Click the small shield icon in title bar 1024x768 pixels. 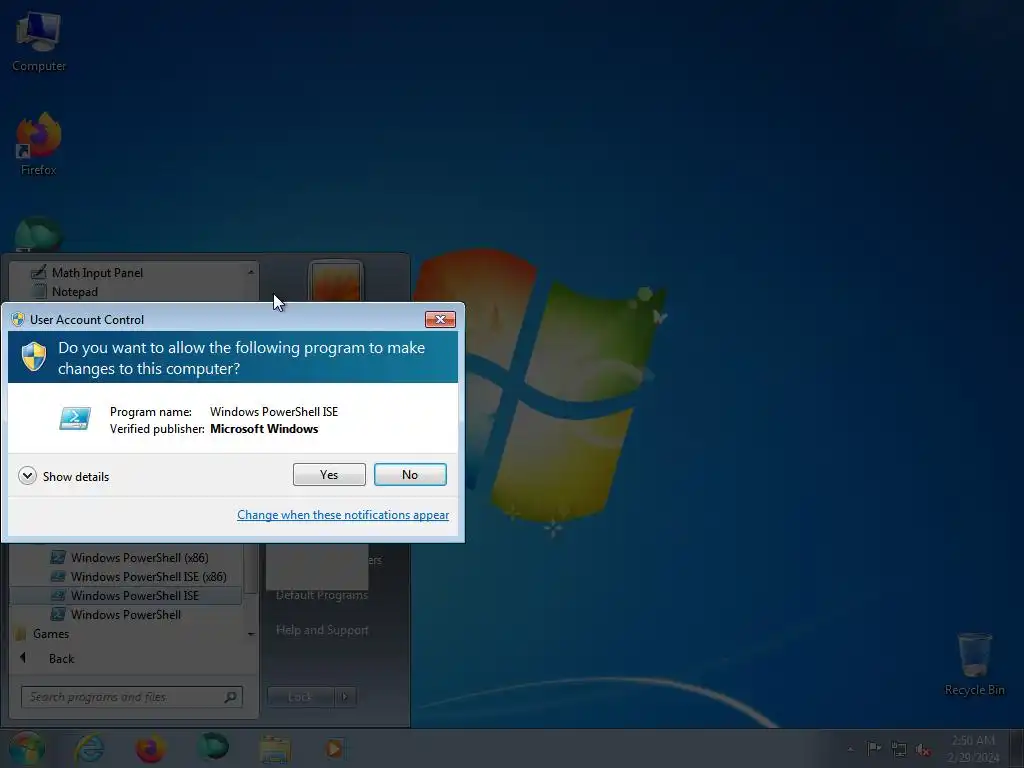pyautogui.click(x=18, y=319)
